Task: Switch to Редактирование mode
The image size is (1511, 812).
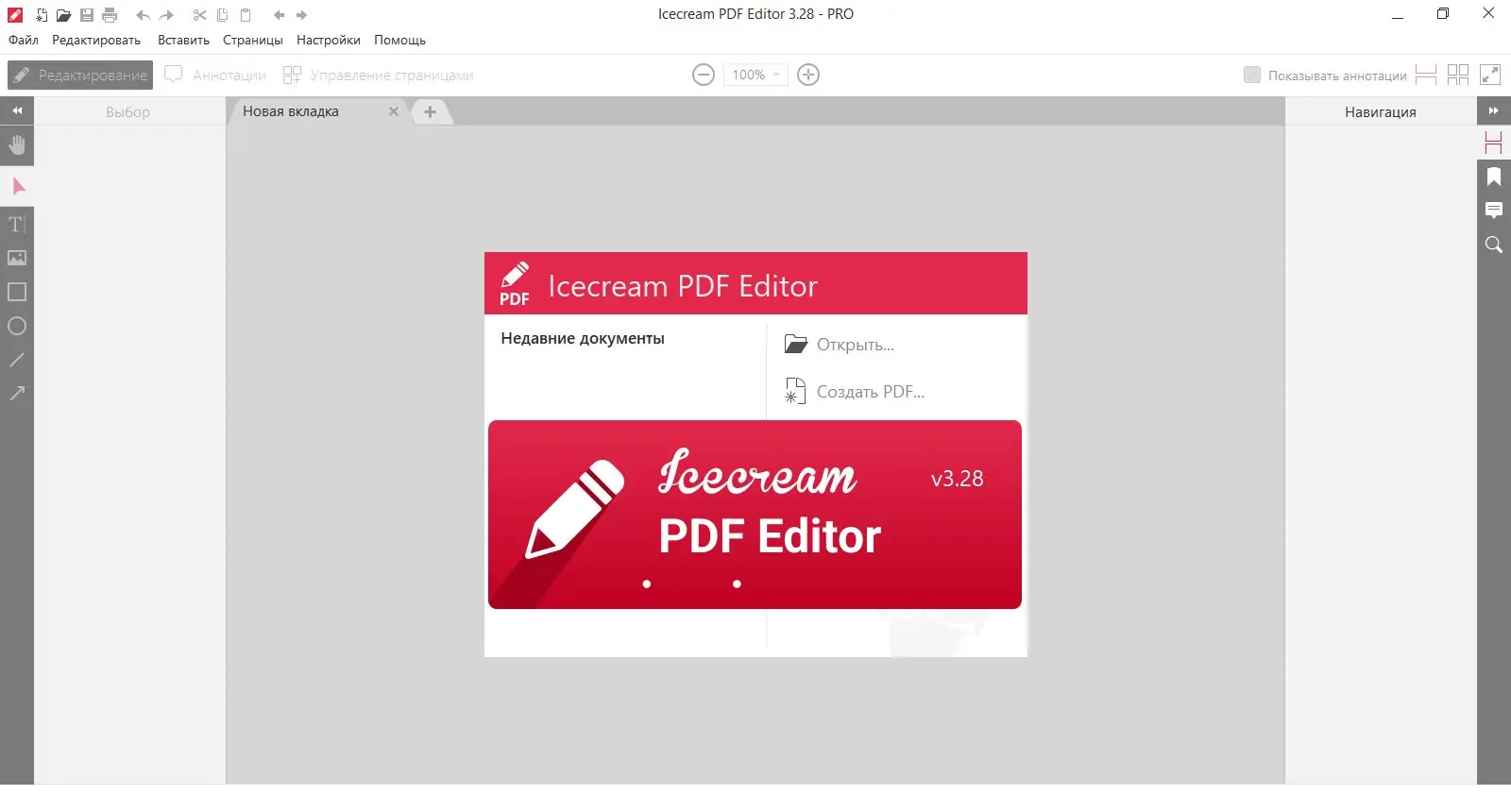Action: (x=80, y=75)
